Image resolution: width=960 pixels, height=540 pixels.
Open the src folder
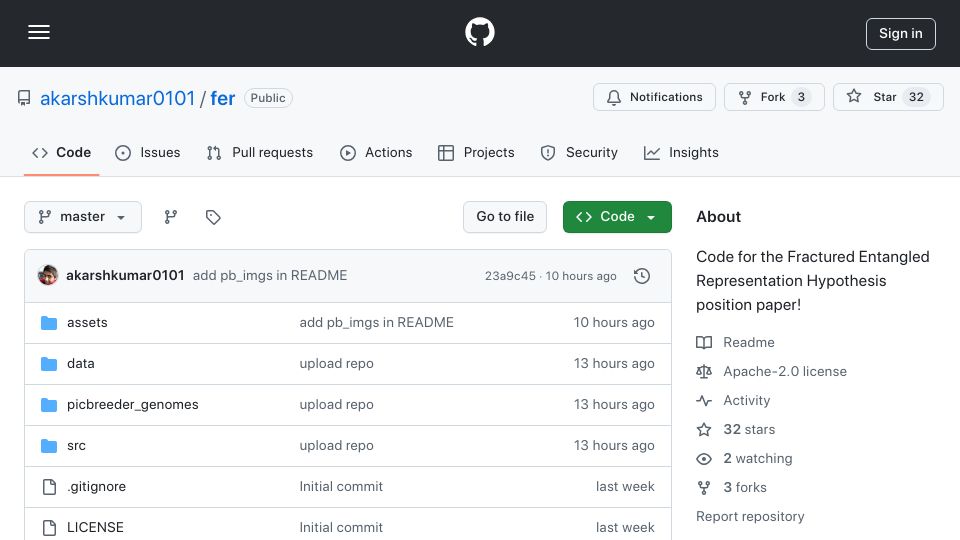coord(77,446)
